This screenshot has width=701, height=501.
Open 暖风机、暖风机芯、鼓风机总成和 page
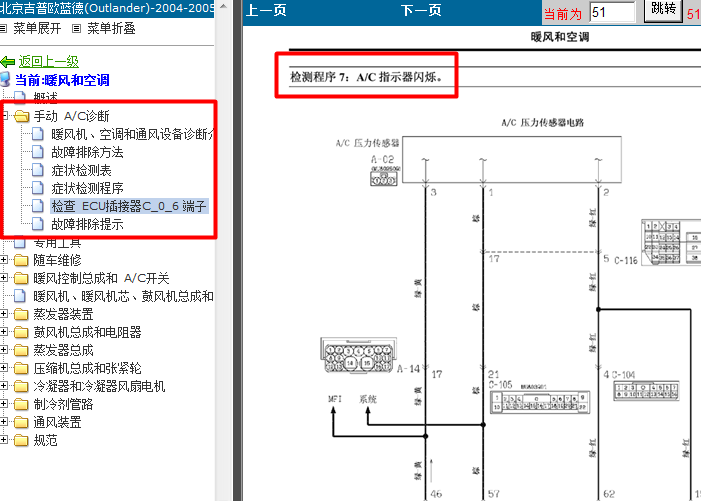pyautogui.click(x=123, y=296)
